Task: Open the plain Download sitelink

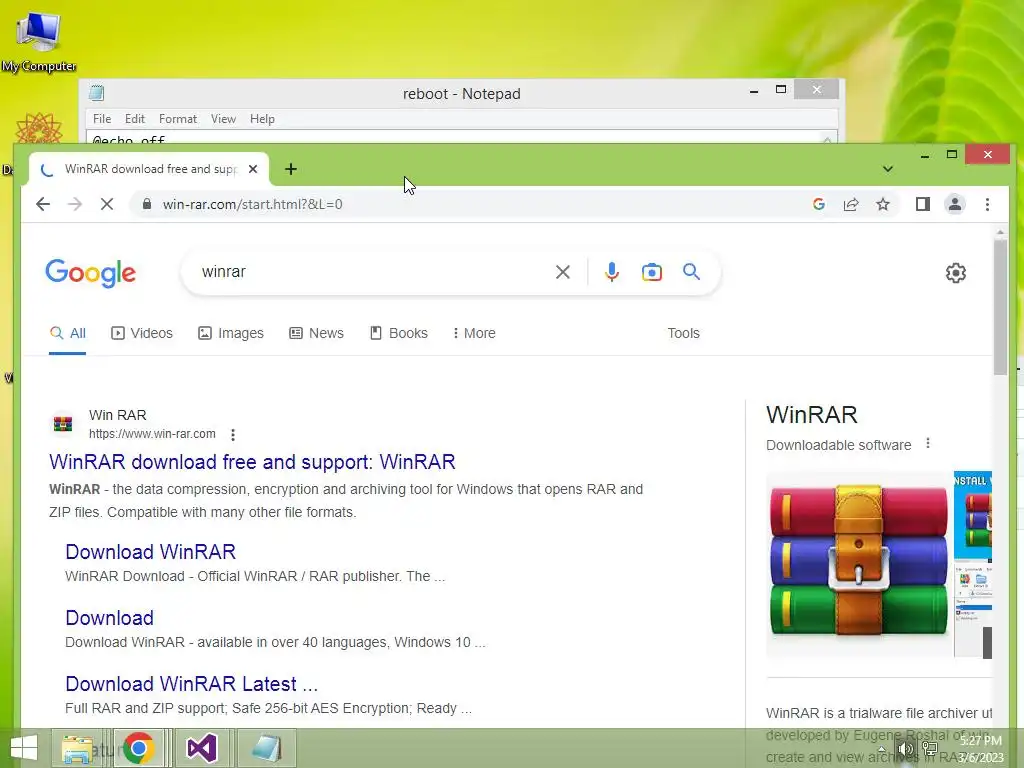Action: (110, 618)
